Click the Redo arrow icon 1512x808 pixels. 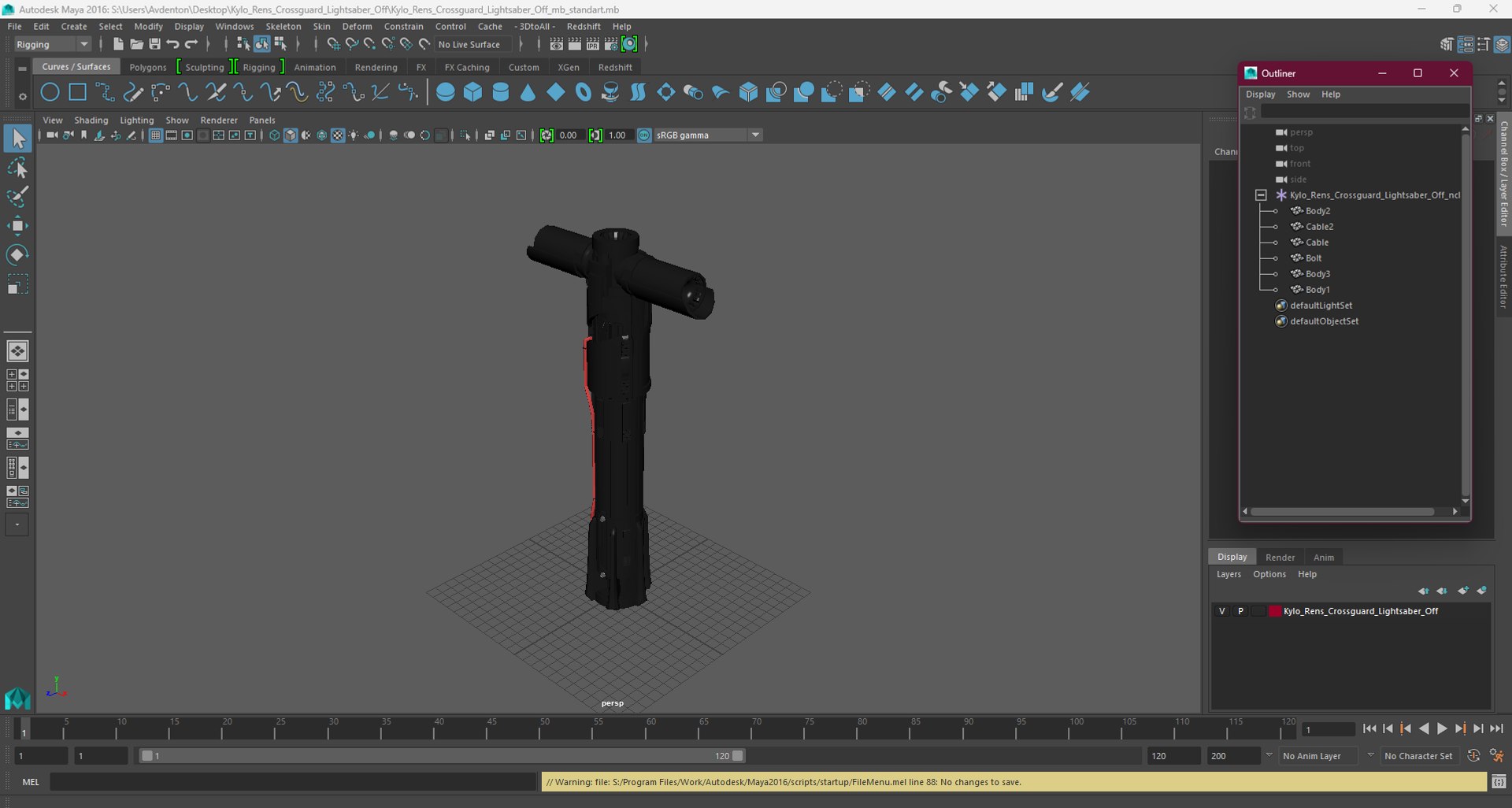(x=191, y=44)
